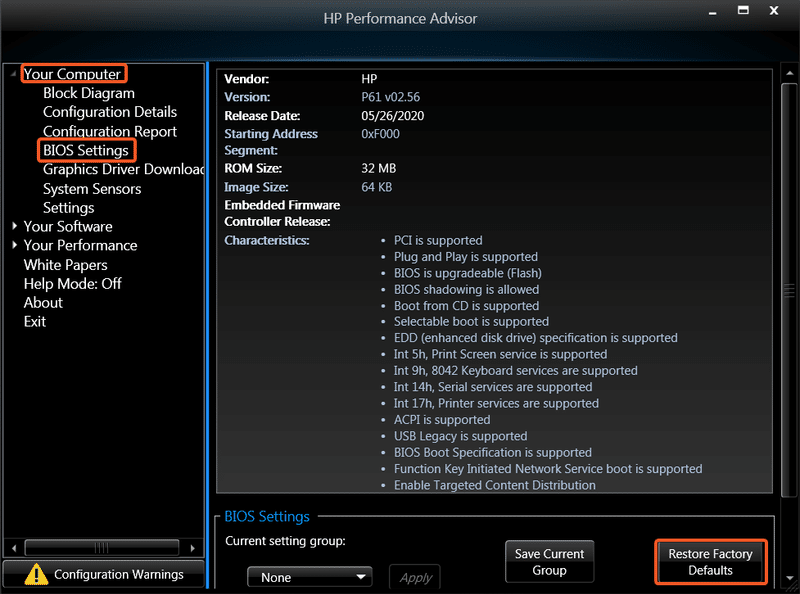800x594 pixels.
Task: Click 'Int 9h, 8042 Keyboard services' line
Action: point(515,370)
